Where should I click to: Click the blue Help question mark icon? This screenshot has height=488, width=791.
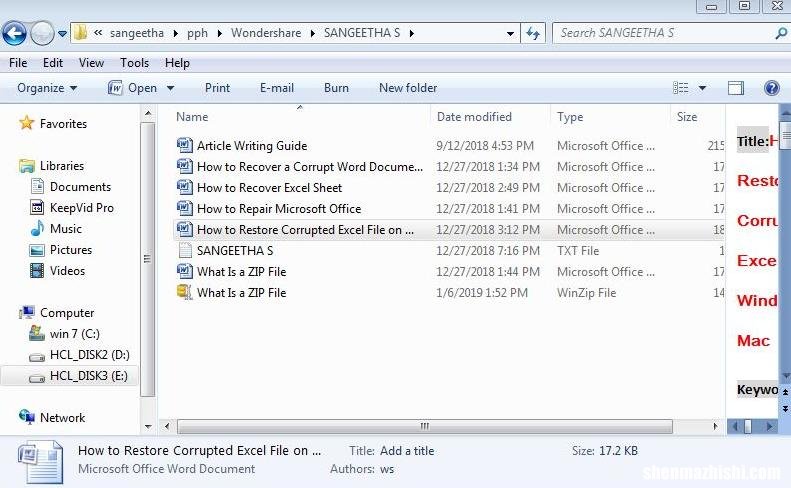pos(772,88)
